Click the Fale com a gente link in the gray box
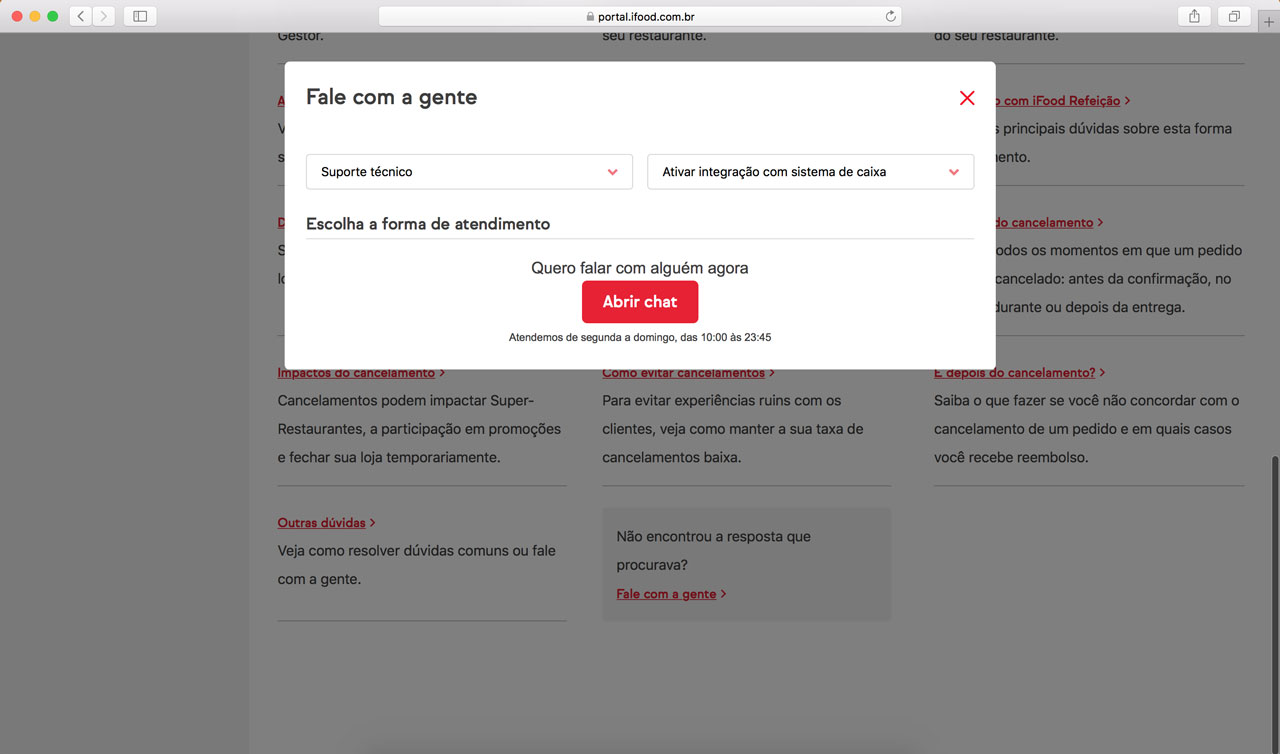Viewport: 1280px width, 754px height. point(671,594)
